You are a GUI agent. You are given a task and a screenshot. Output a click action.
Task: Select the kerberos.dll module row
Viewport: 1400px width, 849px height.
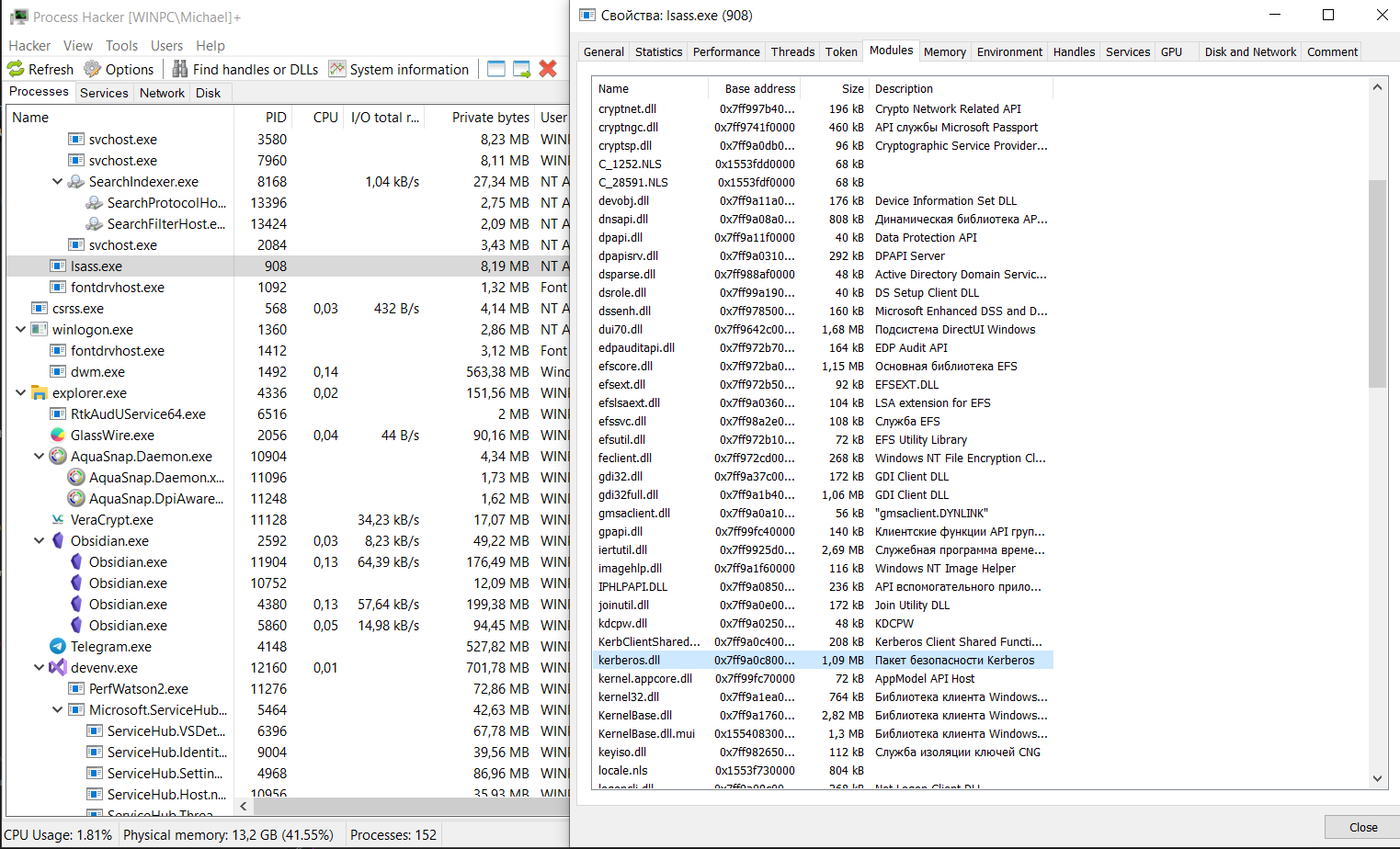tap(823, 660)
